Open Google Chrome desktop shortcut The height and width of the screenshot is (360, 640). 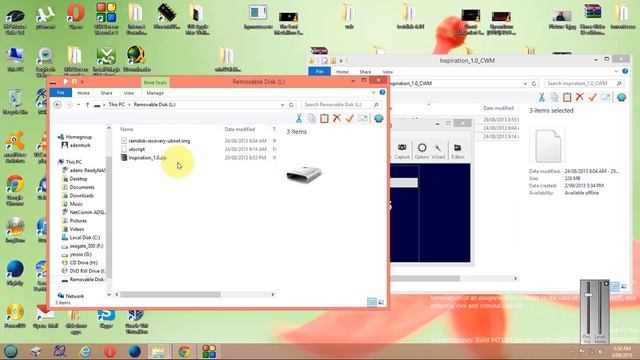(x=15, y=190)
